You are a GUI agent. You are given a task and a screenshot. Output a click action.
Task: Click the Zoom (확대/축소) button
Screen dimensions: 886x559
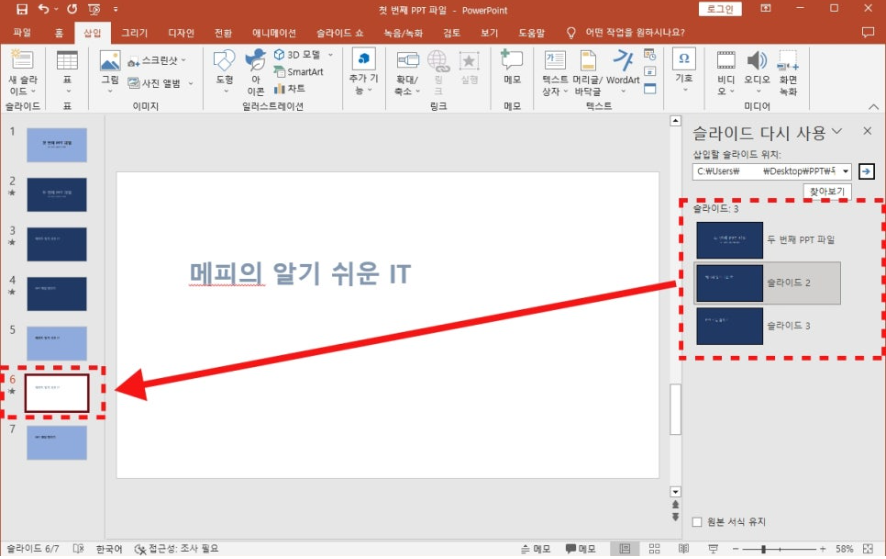[407, 73]
